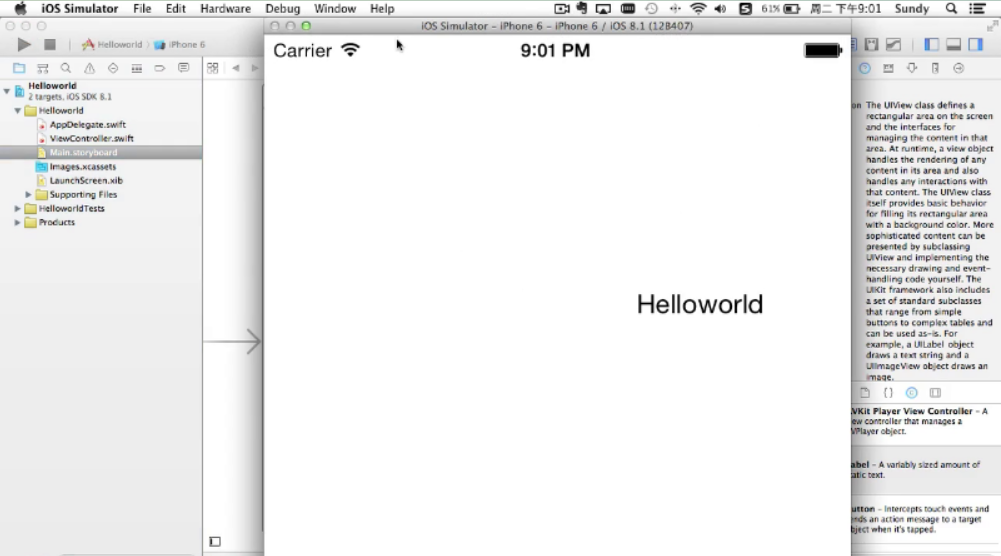Collapse the Helloworld group folder
1001x556 pixels.
[18, 110]
